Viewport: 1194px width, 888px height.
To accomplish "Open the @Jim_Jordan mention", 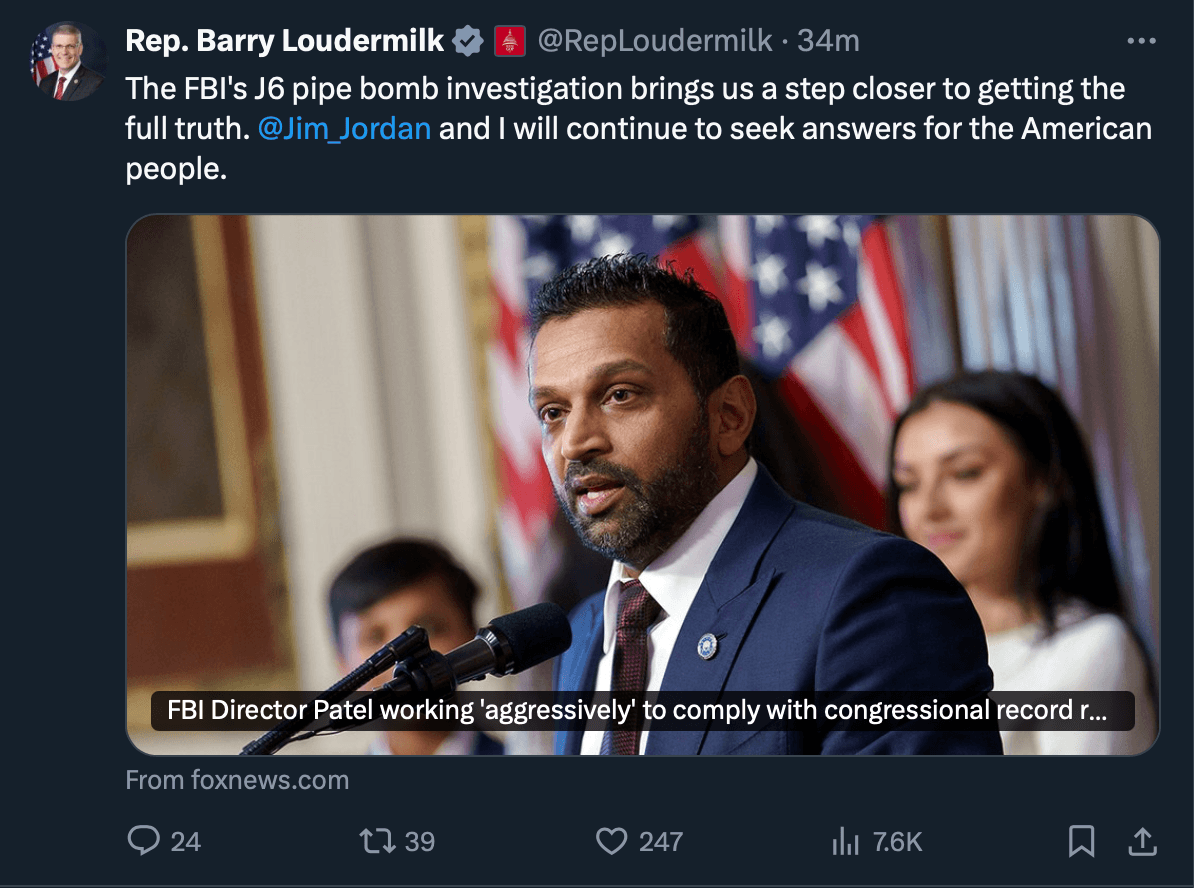I will pos(344,129).
